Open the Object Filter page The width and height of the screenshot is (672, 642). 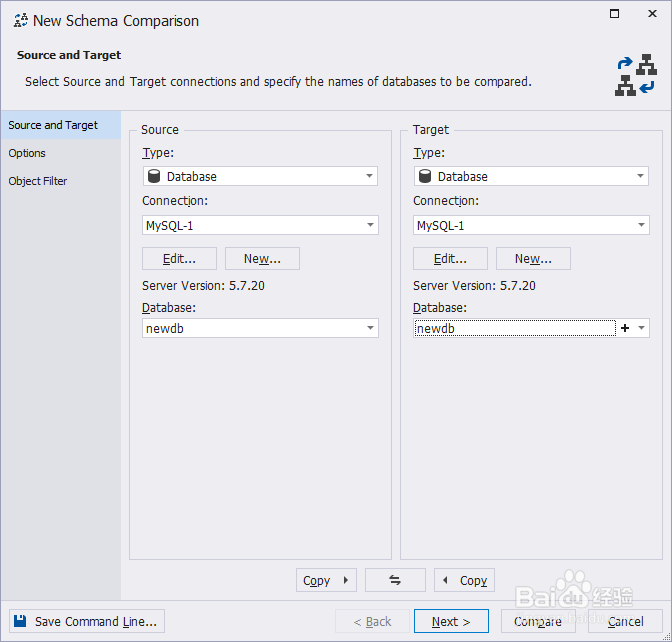coord(38,181)
